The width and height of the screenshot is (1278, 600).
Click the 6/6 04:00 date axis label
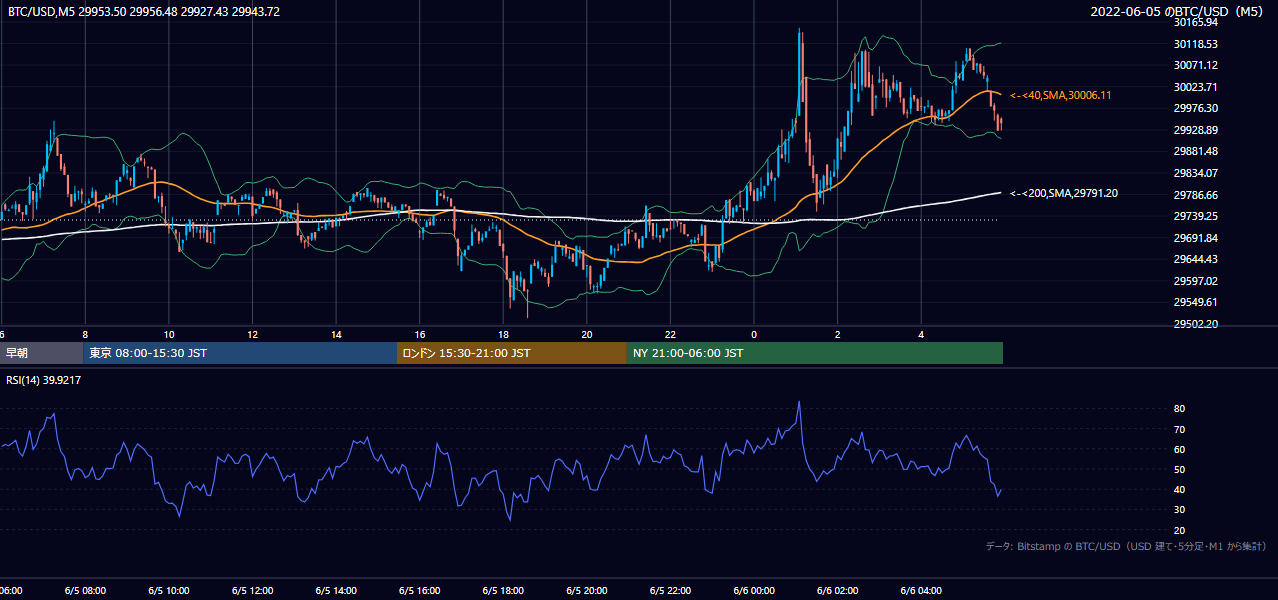pyautogui.click(x=922, y=591)
